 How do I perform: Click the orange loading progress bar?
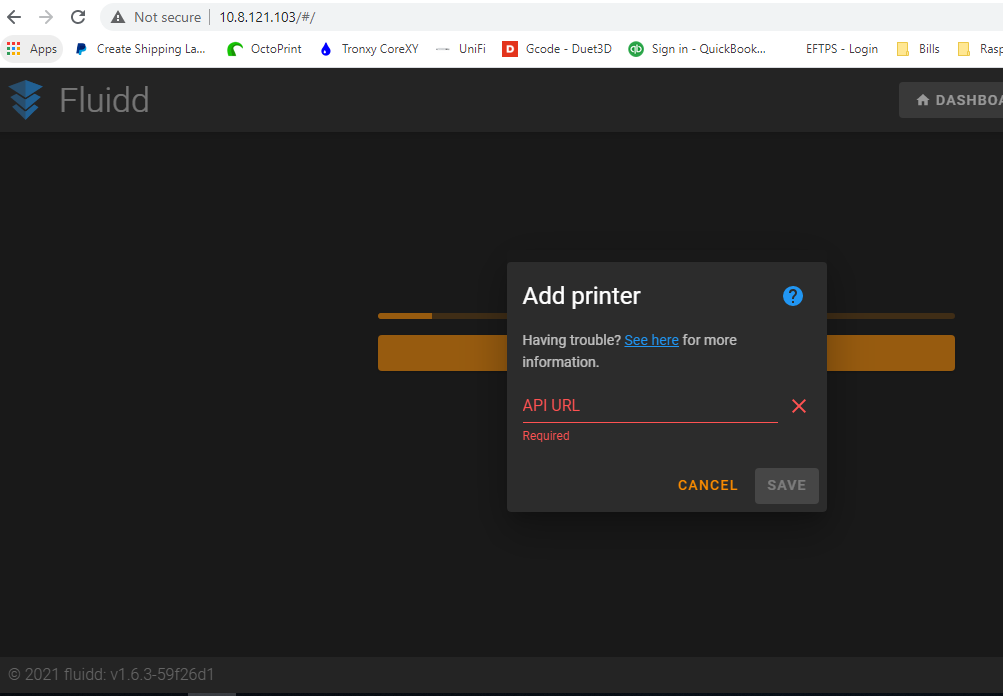pyautogui.click(x=404, y=315)
